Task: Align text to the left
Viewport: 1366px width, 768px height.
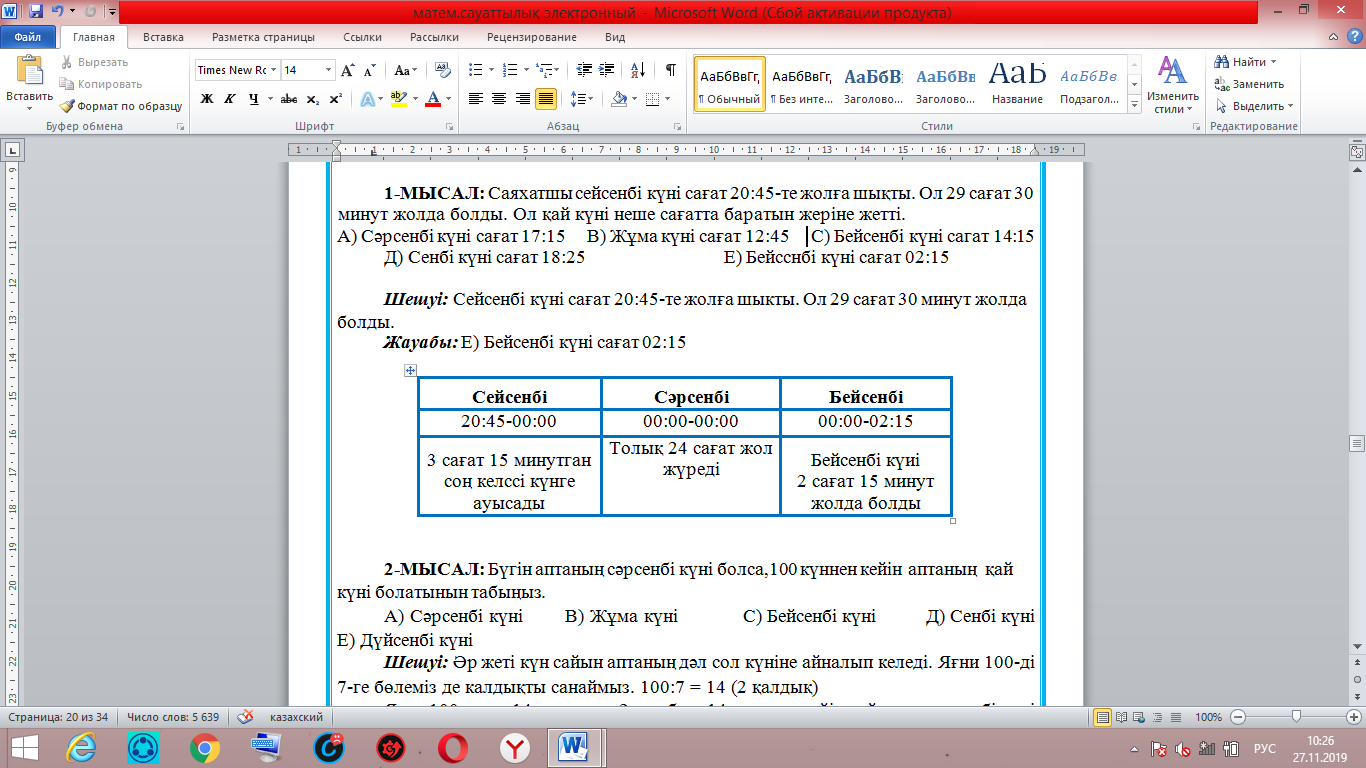Action: (476, 99)
